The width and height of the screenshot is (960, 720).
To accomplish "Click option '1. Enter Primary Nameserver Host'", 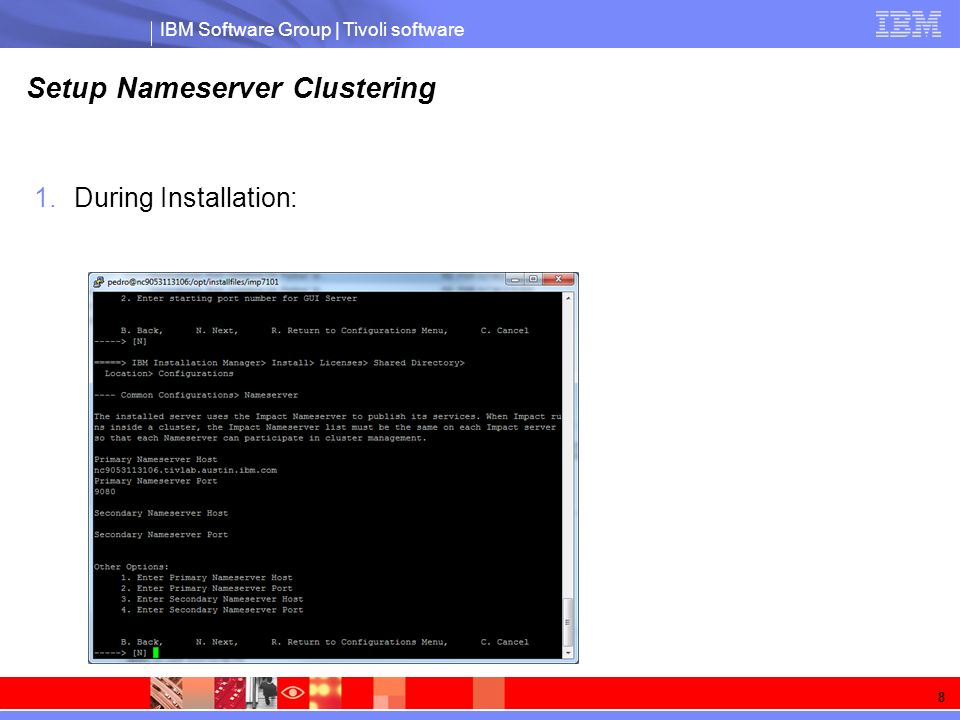I will (206, 577).
